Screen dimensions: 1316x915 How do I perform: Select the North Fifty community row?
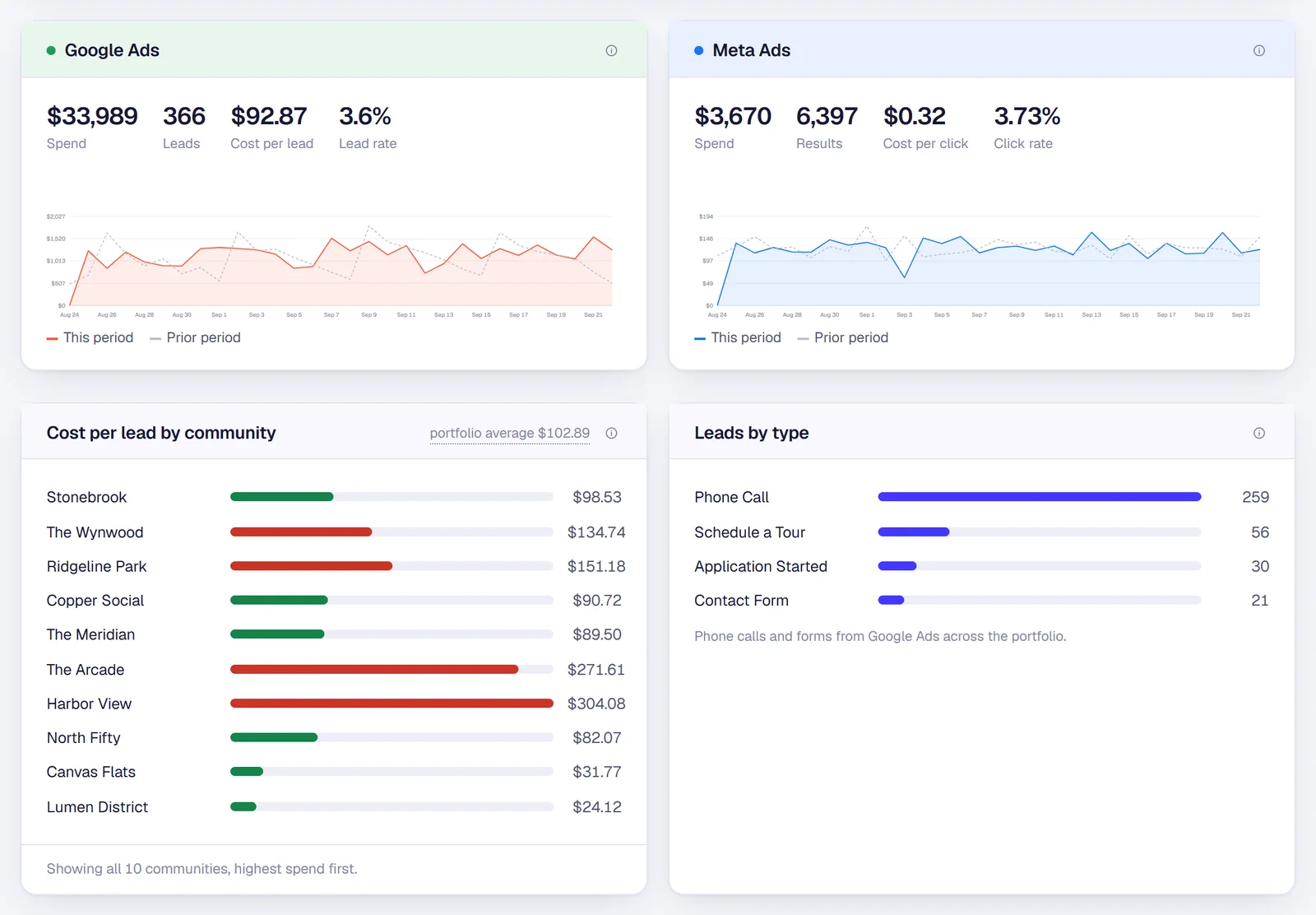click(336, 738)
